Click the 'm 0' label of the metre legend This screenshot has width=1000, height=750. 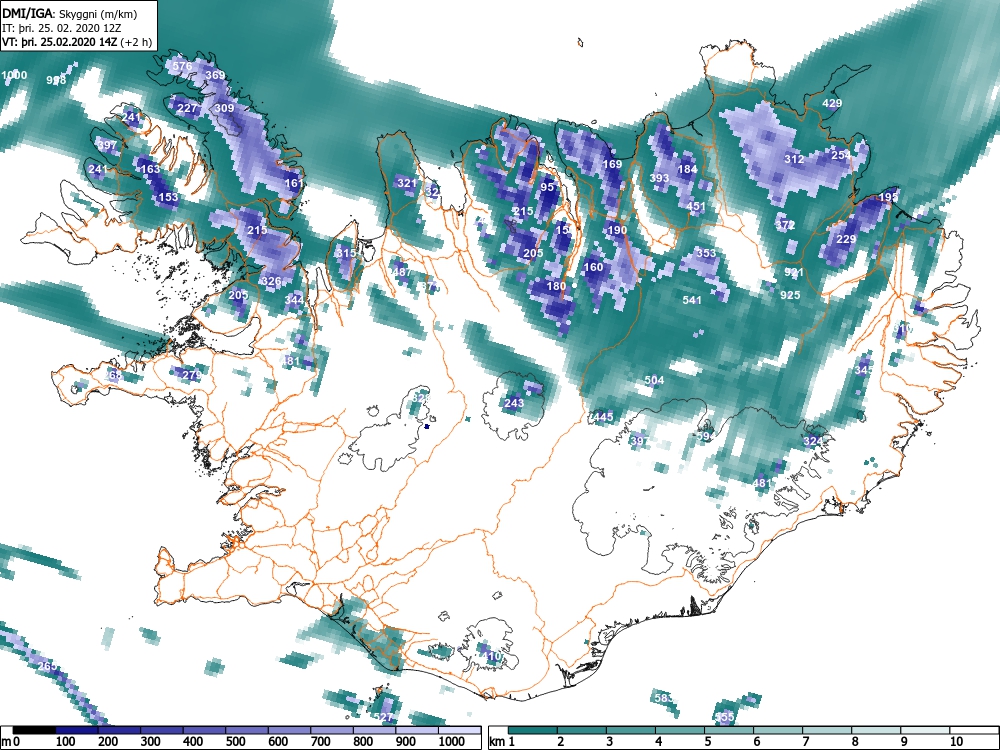pos(10,742)
